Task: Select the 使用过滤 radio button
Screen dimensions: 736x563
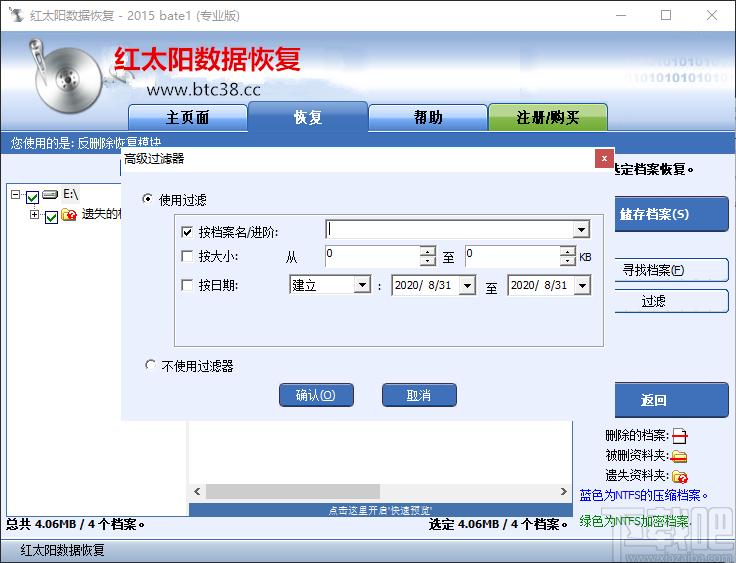Action: pos(147,199)
